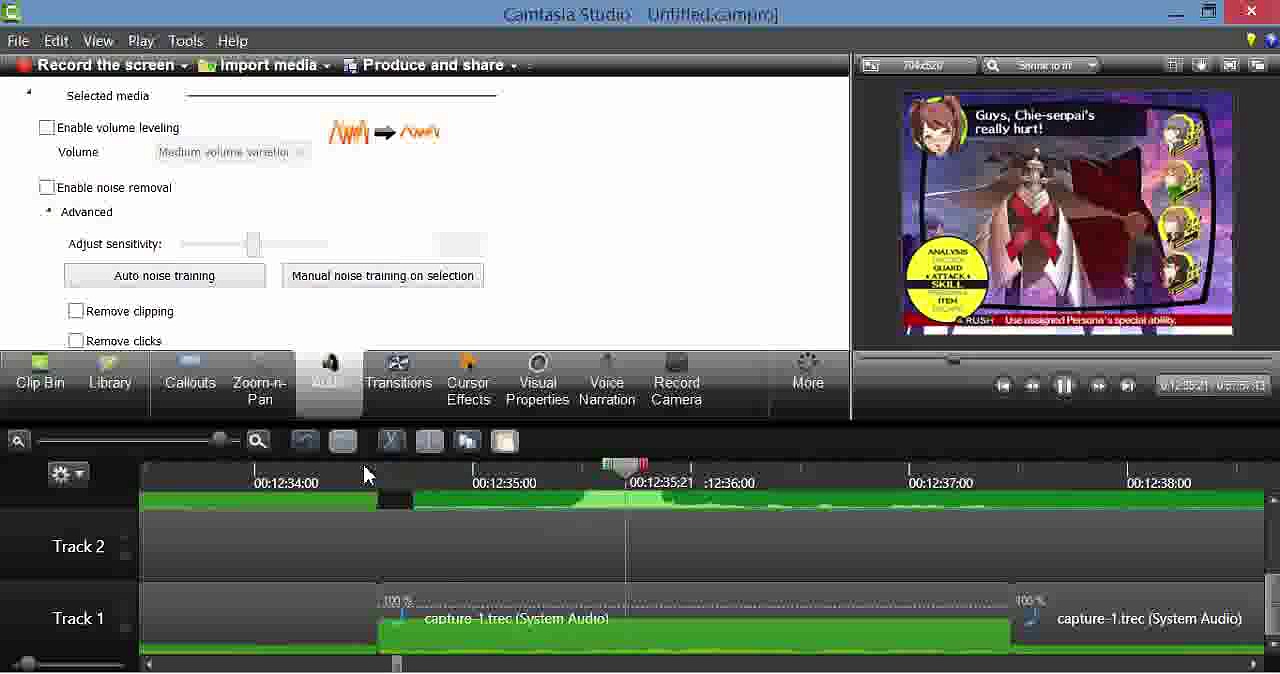Enable volume leveling checkbox
The height and width of the screenshot is (674, 1280).
coord(47,128)
